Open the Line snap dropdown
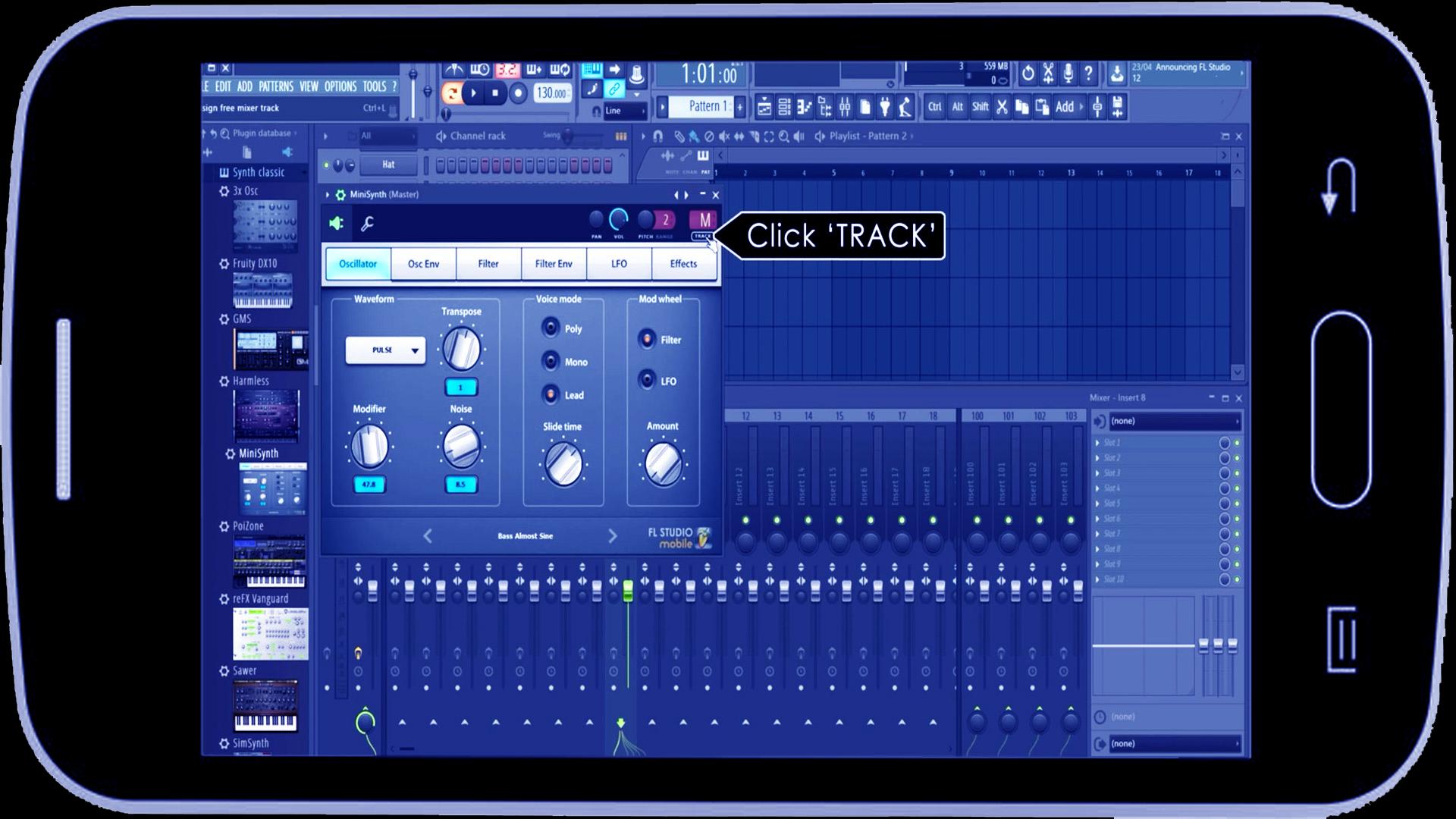Image resolution: width=1456 pixels, height=819 pixels. point(625,111)
